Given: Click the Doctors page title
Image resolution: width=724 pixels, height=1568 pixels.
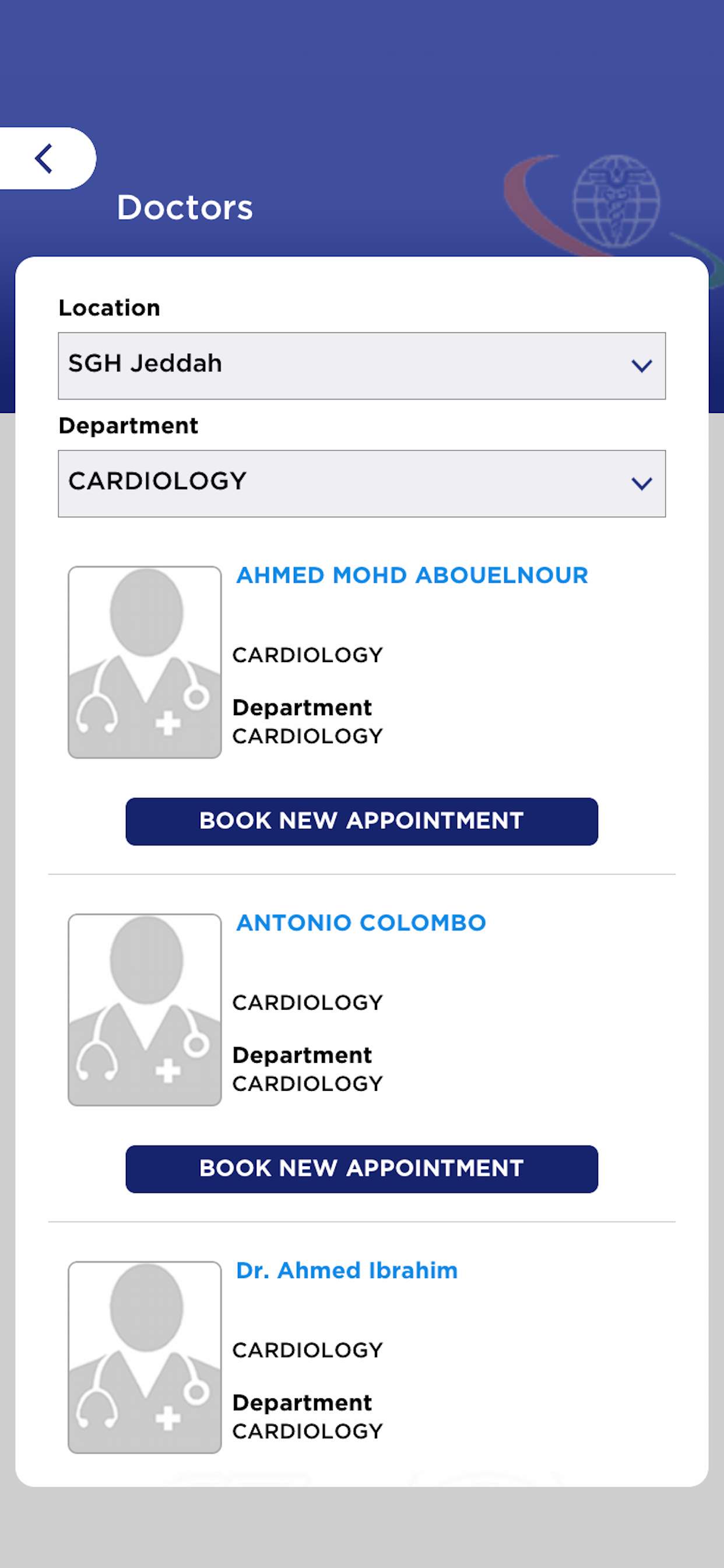Looking at the screenshot, I should tap(184, 208).
